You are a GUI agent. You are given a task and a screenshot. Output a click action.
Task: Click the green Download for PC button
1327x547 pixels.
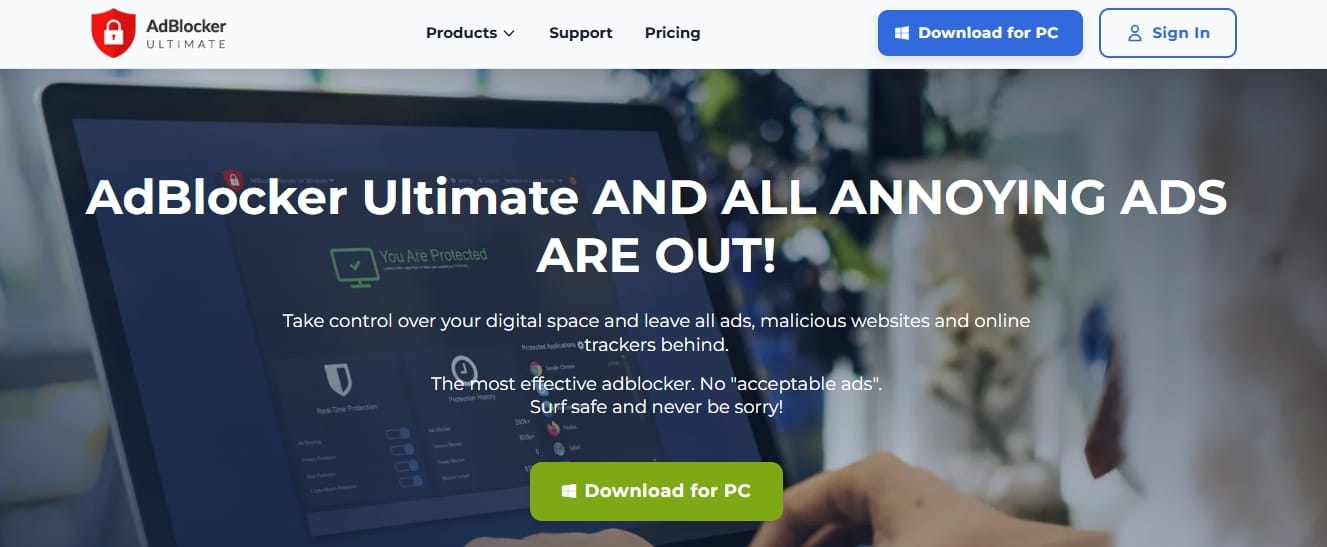pos(656,491)
